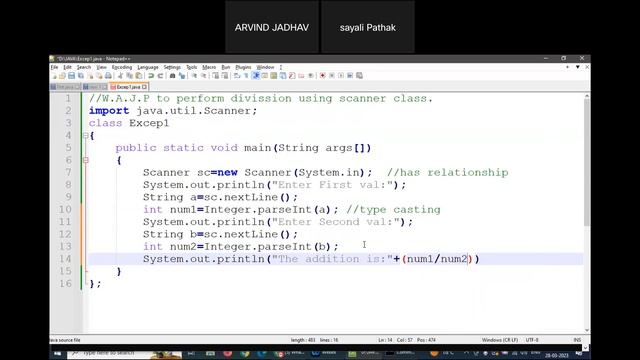Click the Save All toolbar icon
The image size is (640, 360).
coord(80,76)
